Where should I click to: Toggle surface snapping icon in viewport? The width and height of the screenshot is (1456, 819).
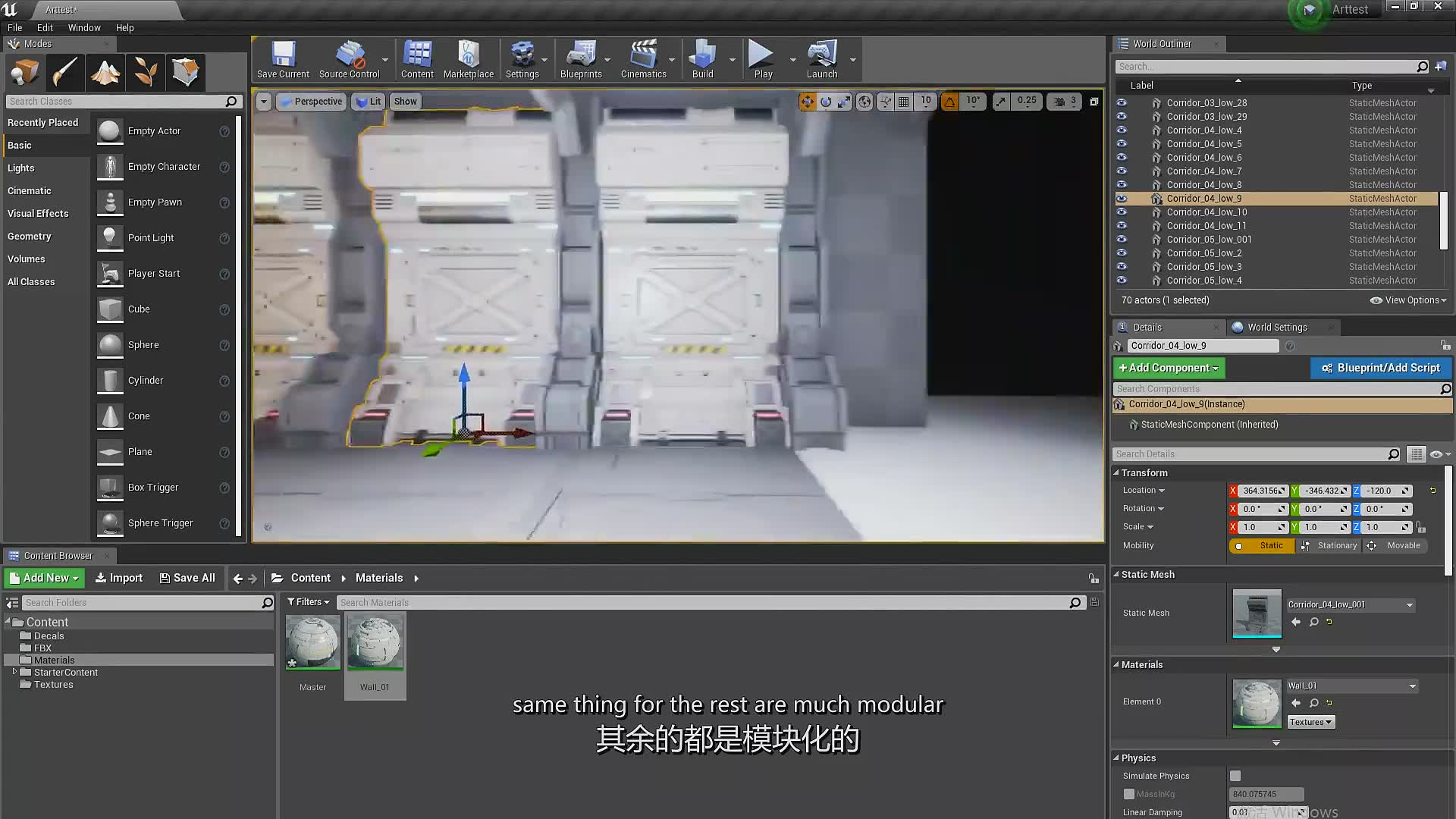coord(885,102)
